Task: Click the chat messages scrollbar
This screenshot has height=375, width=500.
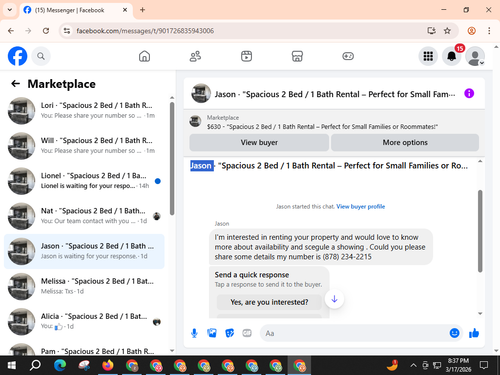Action: [480, 231]
